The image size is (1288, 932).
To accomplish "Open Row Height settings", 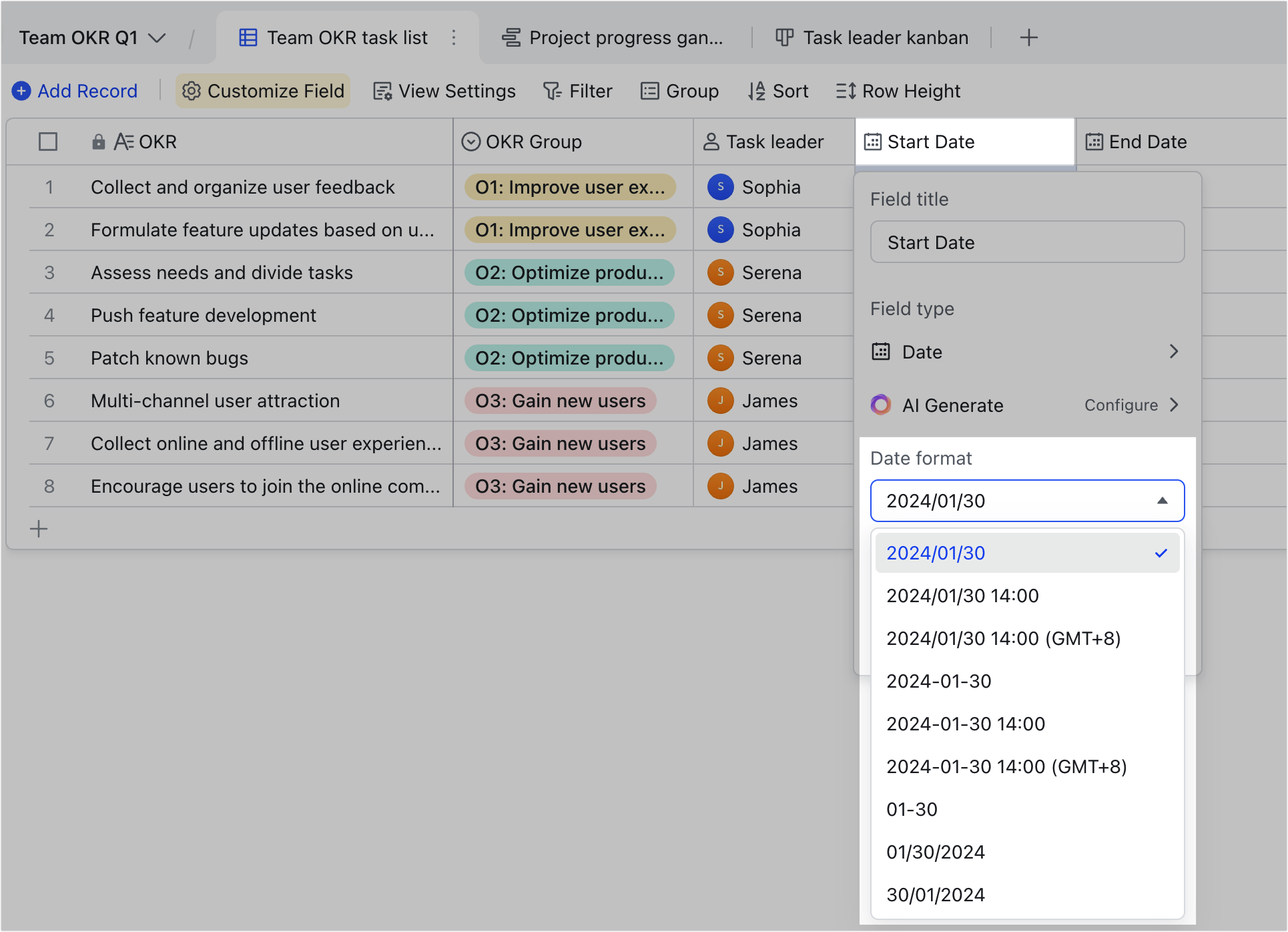I will pyautogui.click(x=898, y=91).
